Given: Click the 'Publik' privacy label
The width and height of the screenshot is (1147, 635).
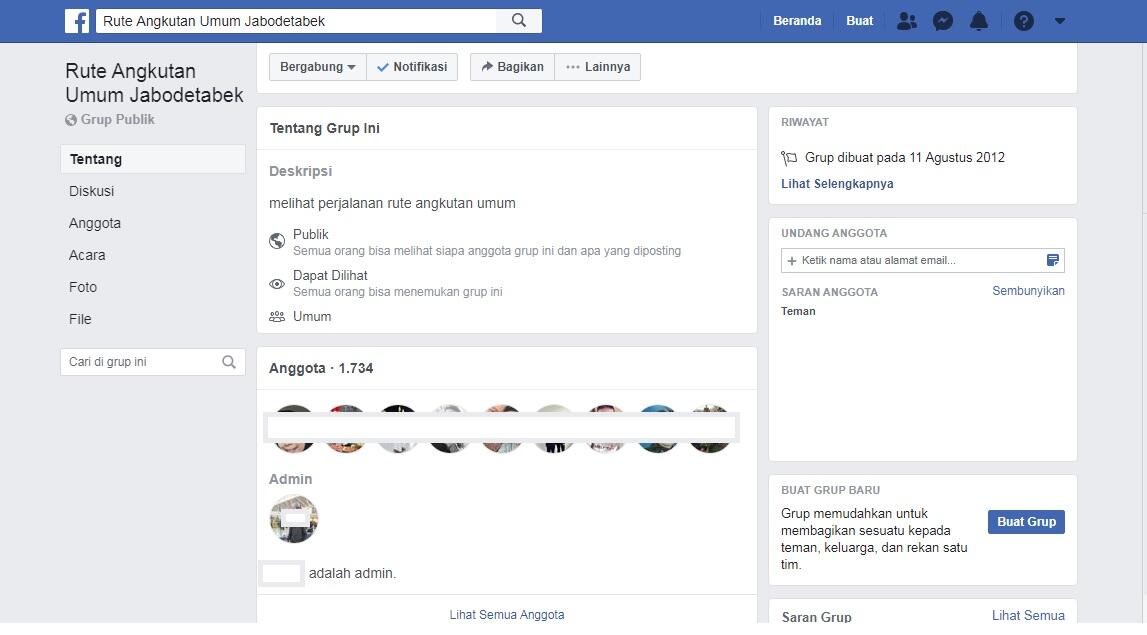Looking at the screenshot, I should 311,234.
